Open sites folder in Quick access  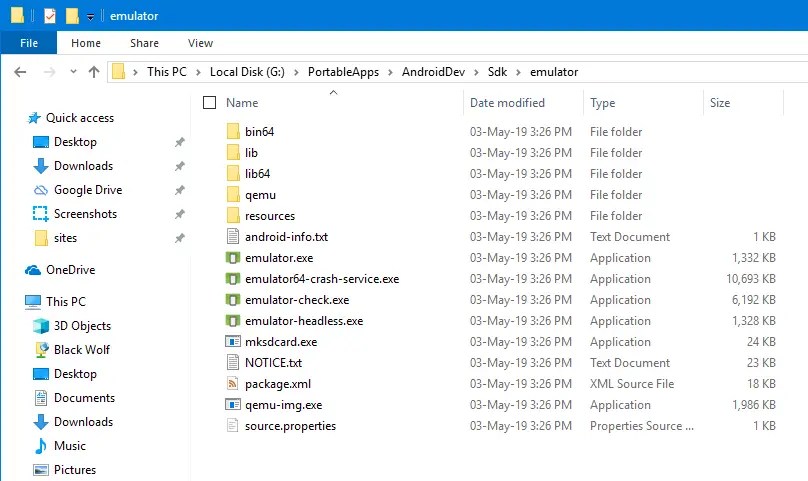coord(55,238)
